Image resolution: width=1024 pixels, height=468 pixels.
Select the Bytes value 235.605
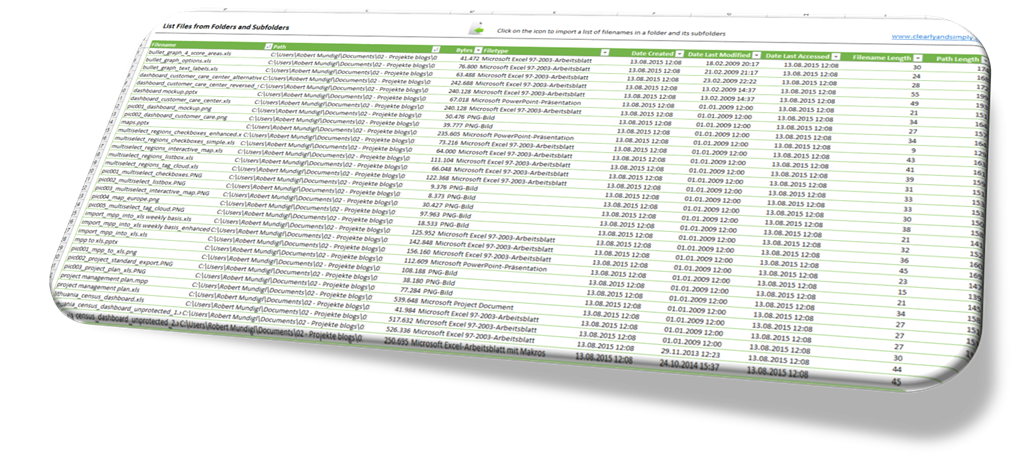coord(449,134)
